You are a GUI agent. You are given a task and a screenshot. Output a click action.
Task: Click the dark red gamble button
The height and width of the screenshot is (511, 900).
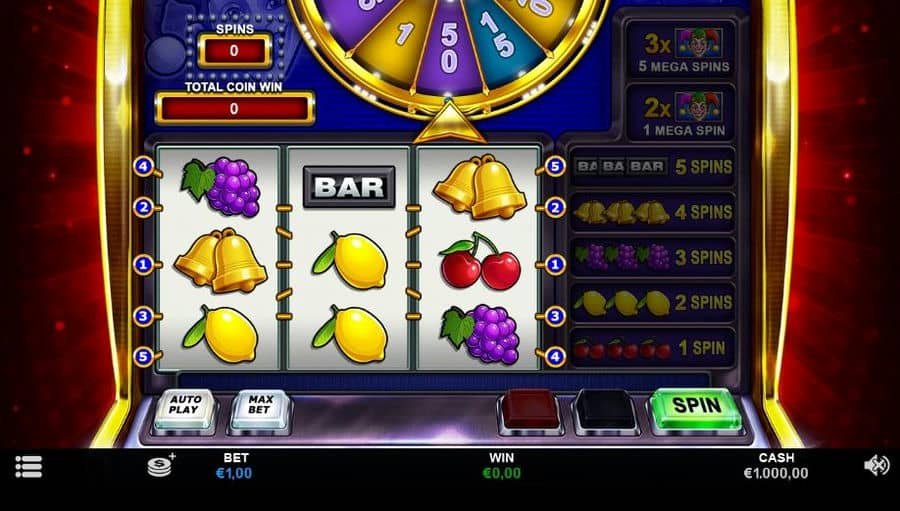(x=530, y=409)
